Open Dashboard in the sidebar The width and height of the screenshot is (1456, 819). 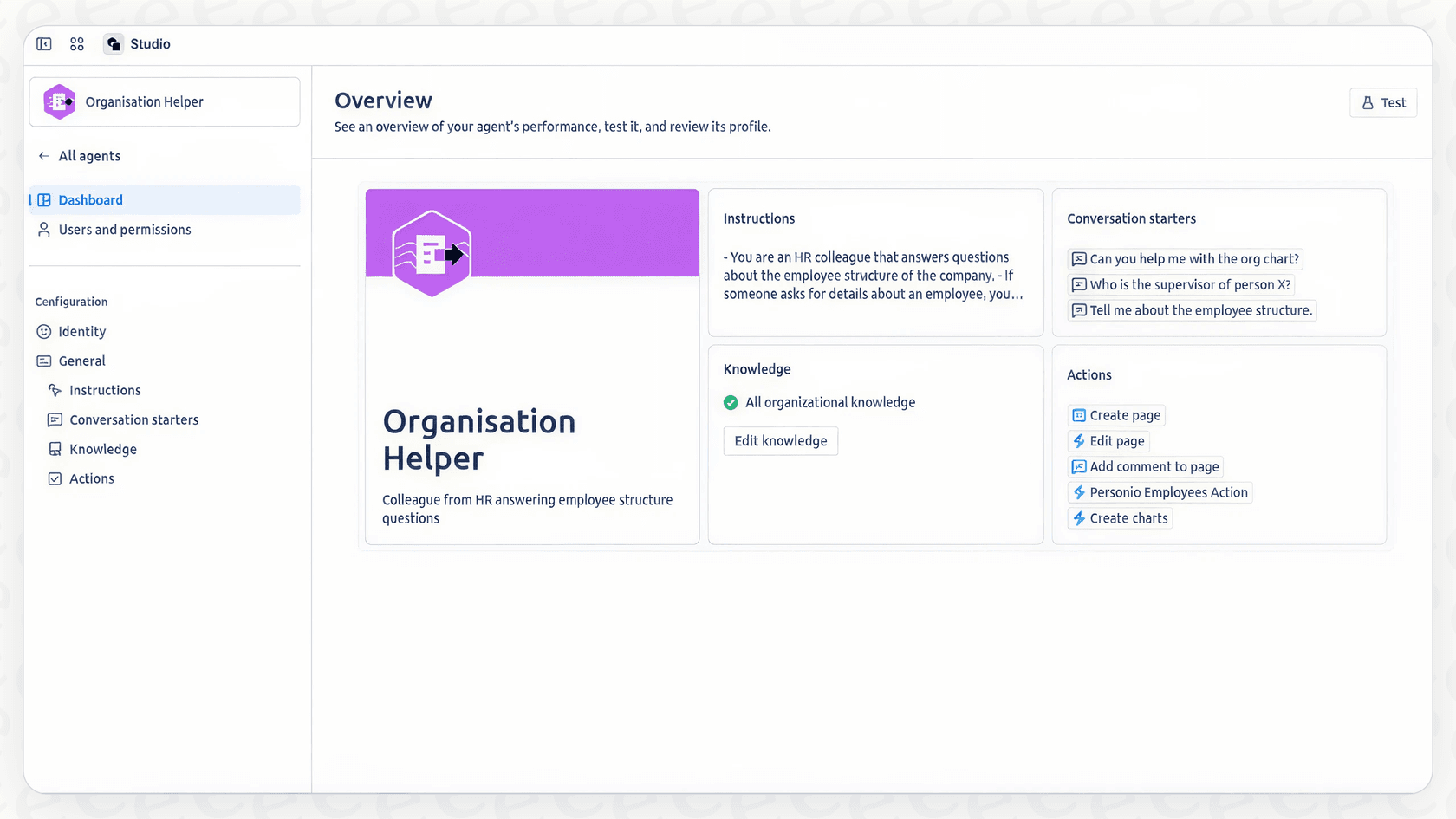click(x=90, y=199)
